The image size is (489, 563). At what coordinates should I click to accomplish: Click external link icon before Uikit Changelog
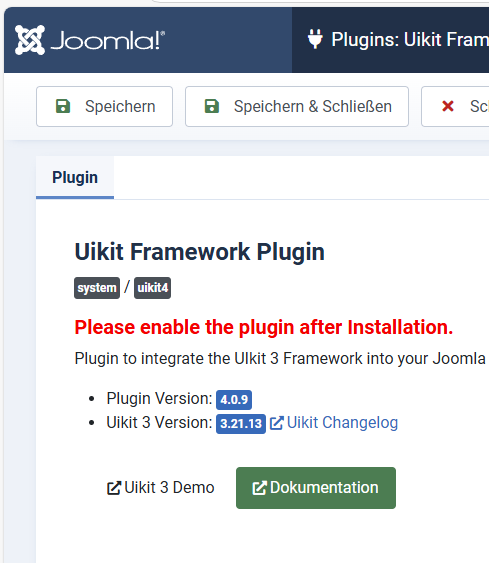tap(277, 423)
